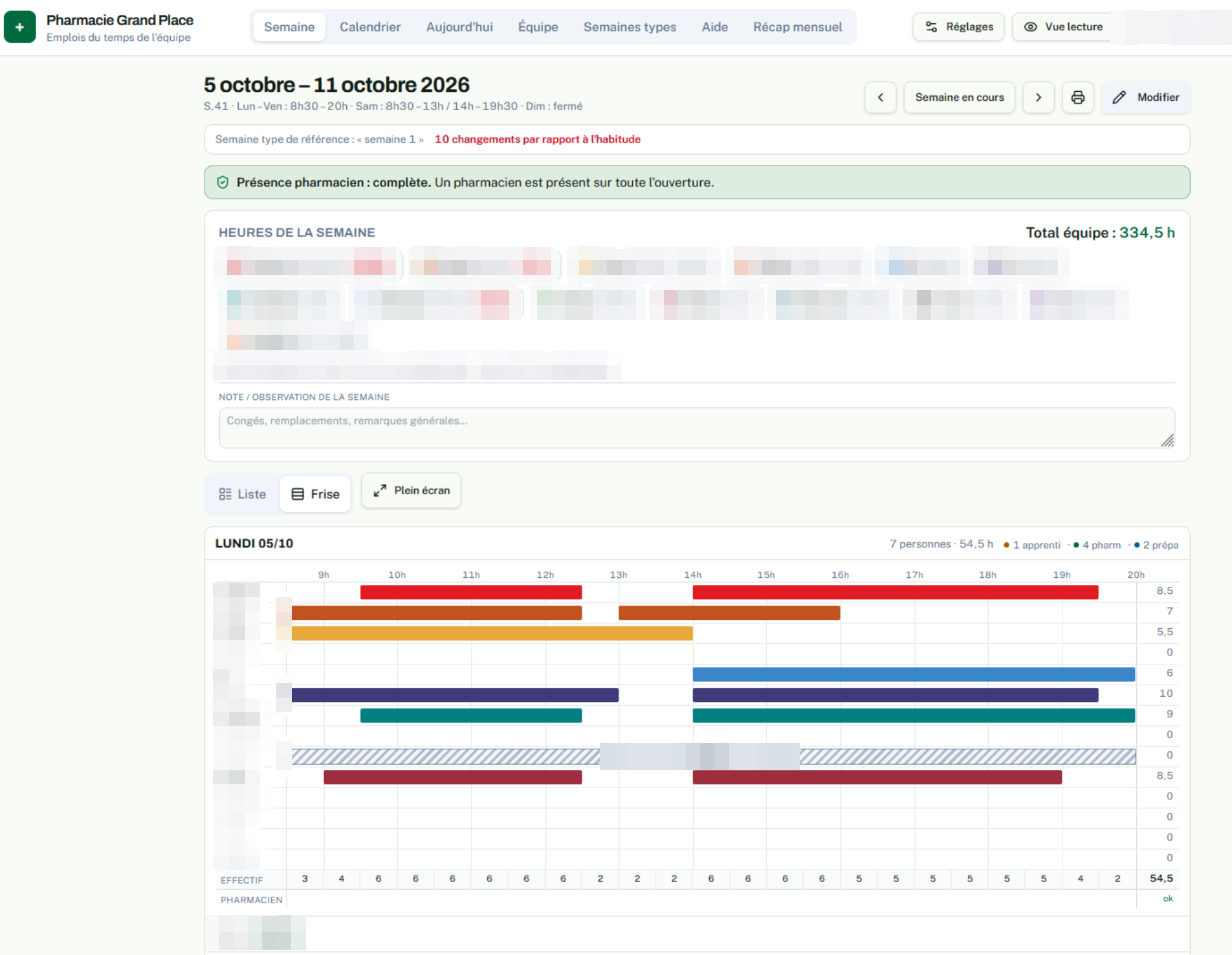Viewport: 1232px width, 955px height.
Task: Select the maroon afternoon shift bar
Action: pos(877,777)
